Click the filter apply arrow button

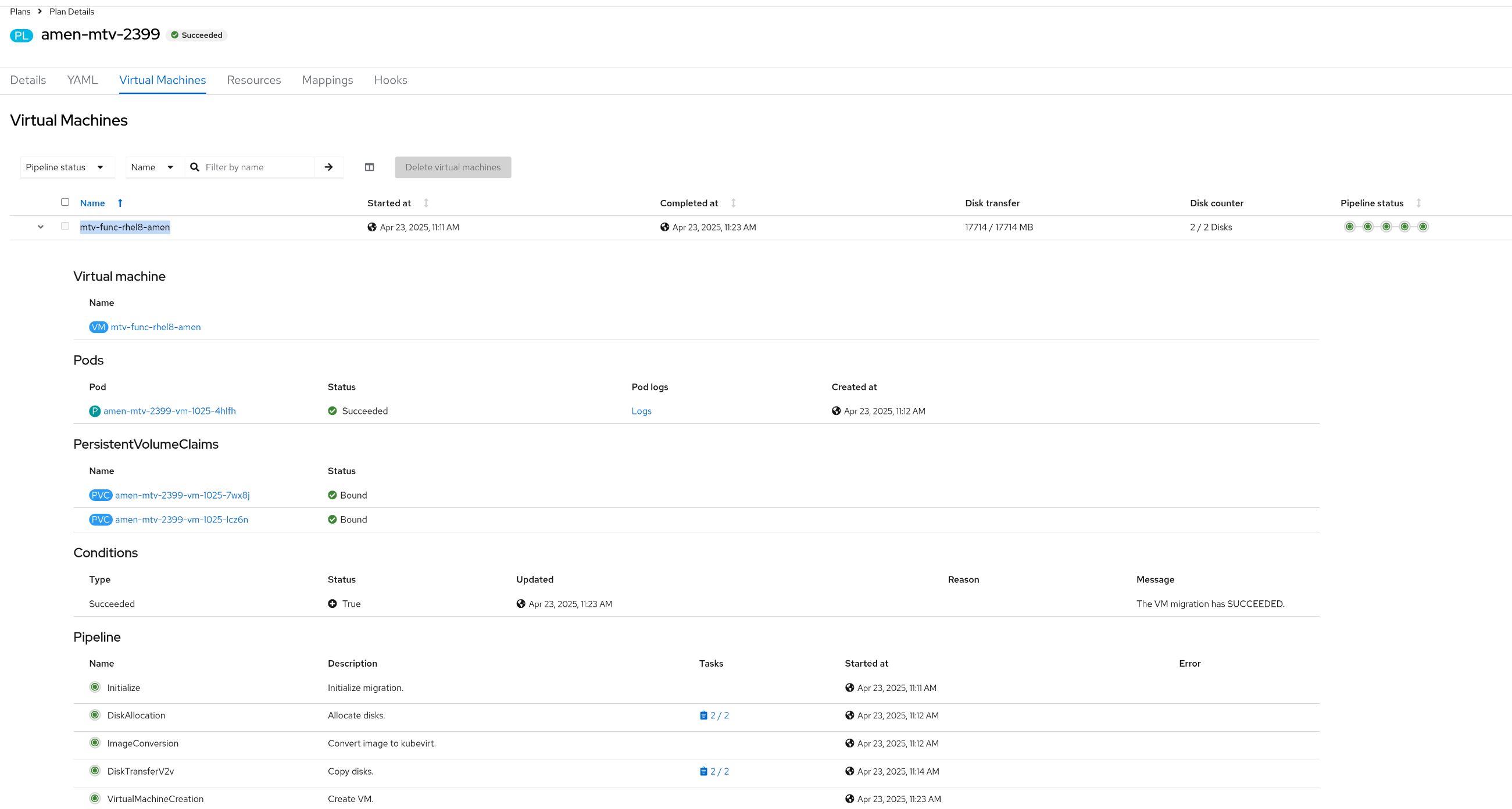point(328,167)
